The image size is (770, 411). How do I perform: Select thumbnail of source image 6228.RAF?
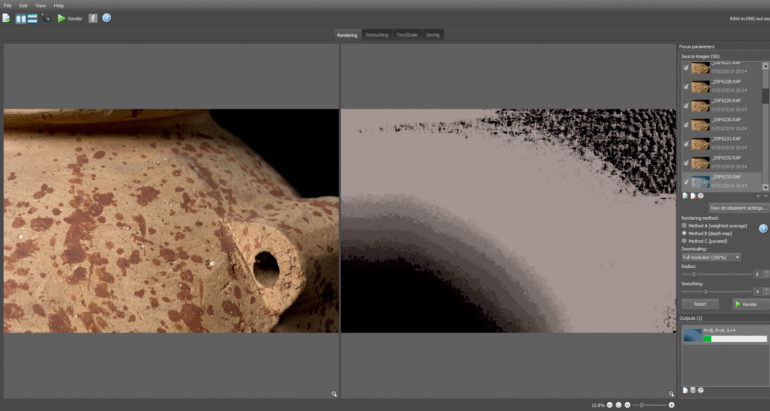(x=700, y=86)
